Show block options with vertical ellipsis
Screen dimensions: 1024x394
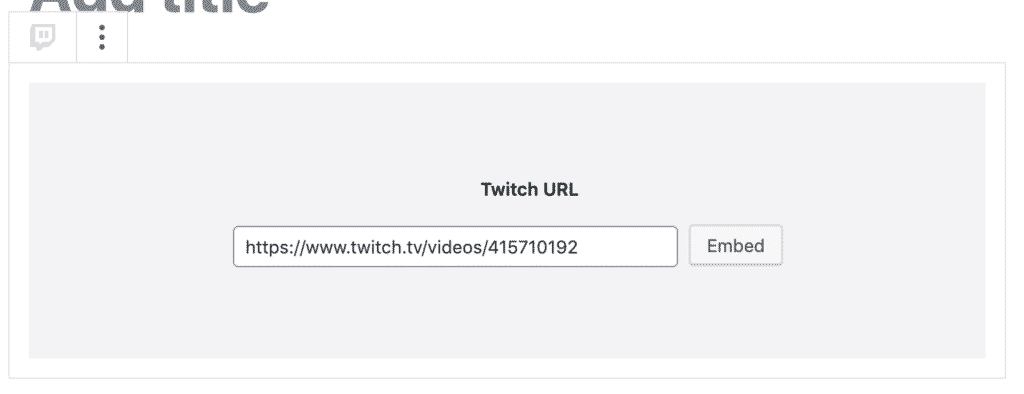coord(102,37)
